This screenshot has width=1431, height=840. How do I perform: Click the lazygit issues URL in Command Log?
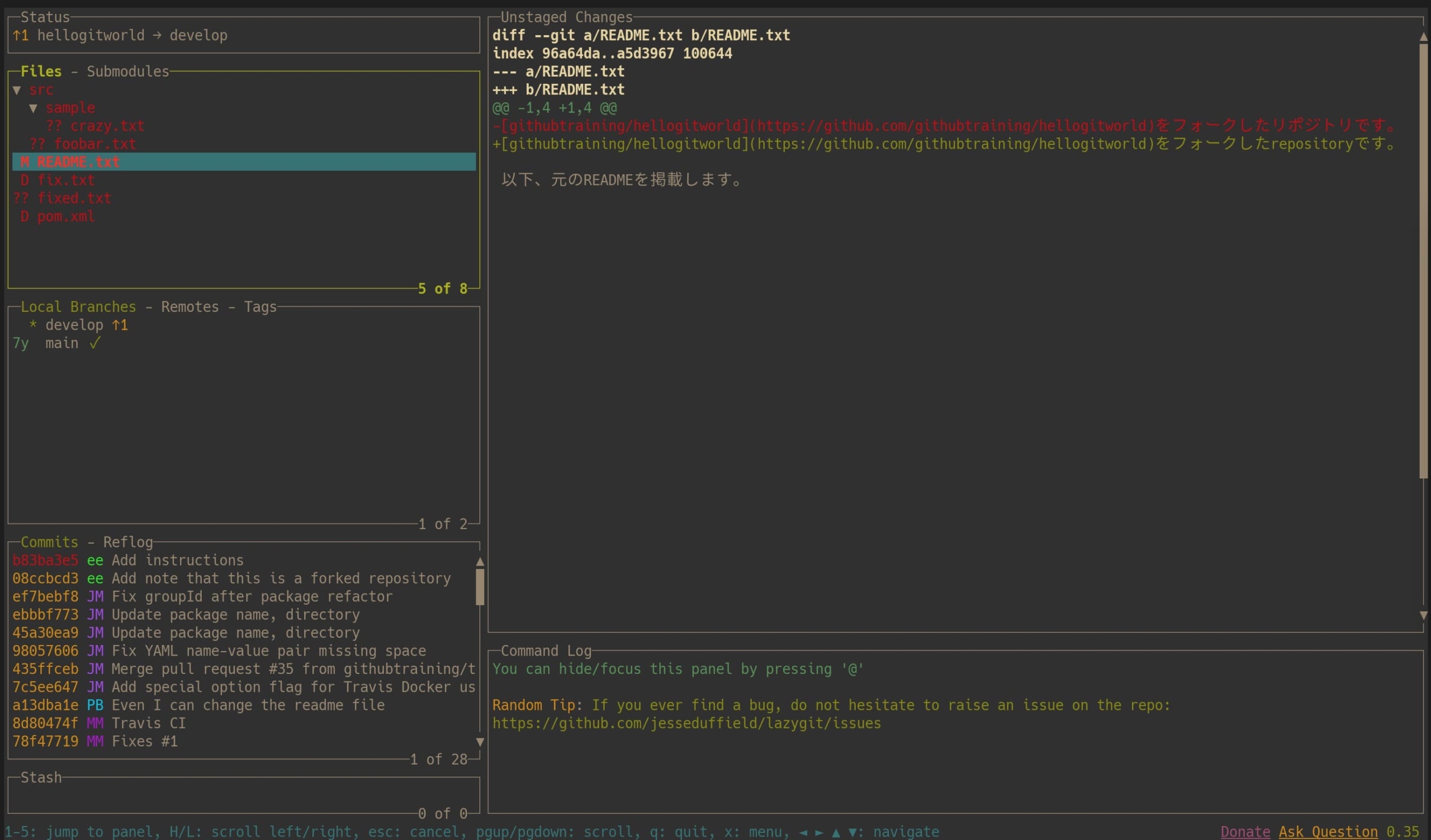click(686, 723)
